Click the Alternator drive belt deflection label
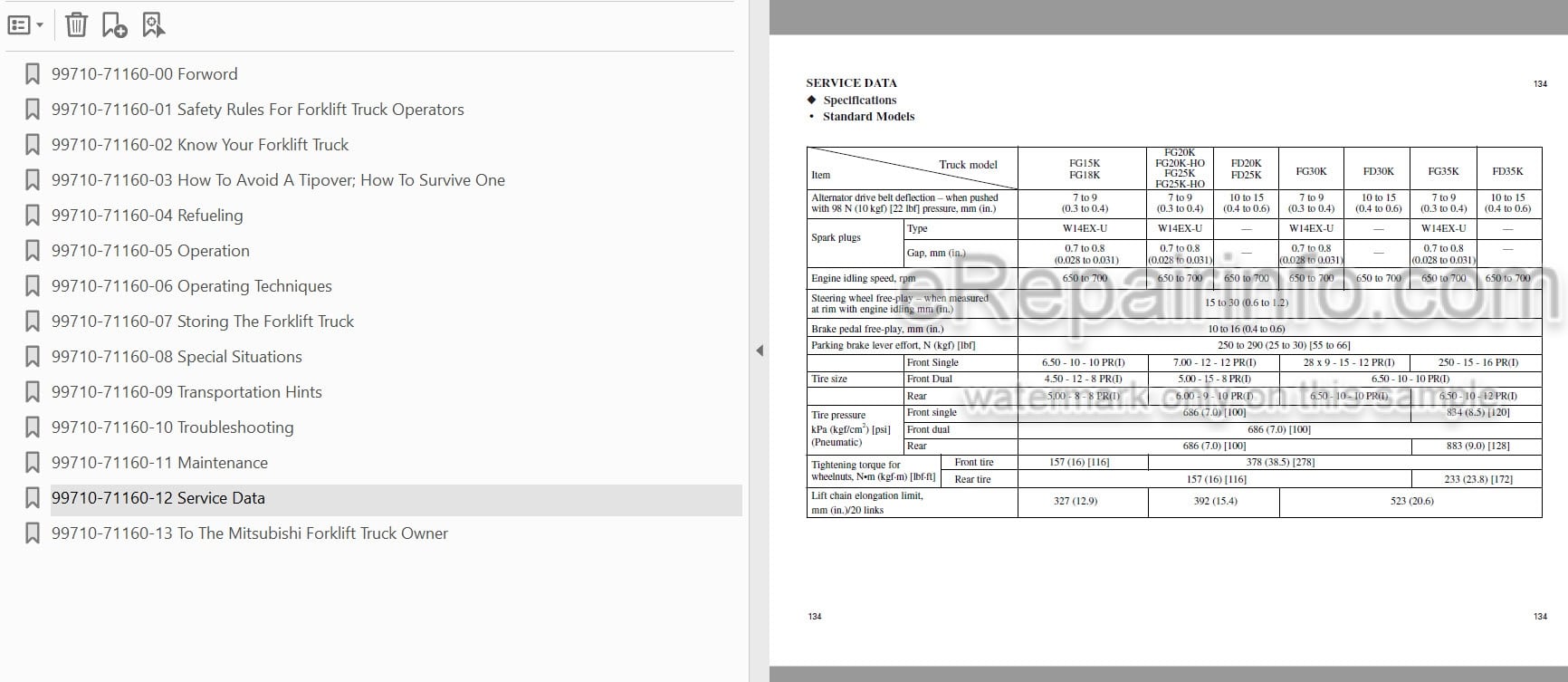 [x=904, y=203]
